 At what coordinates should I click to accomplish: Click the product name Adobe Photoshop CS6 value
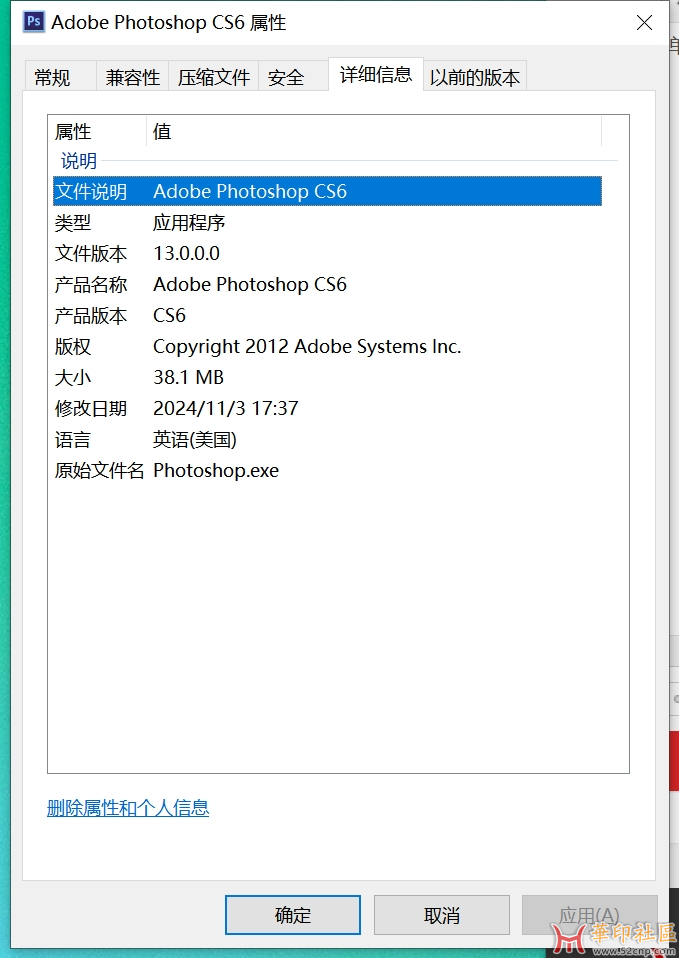pyautogui.click(x=250, y=284)
